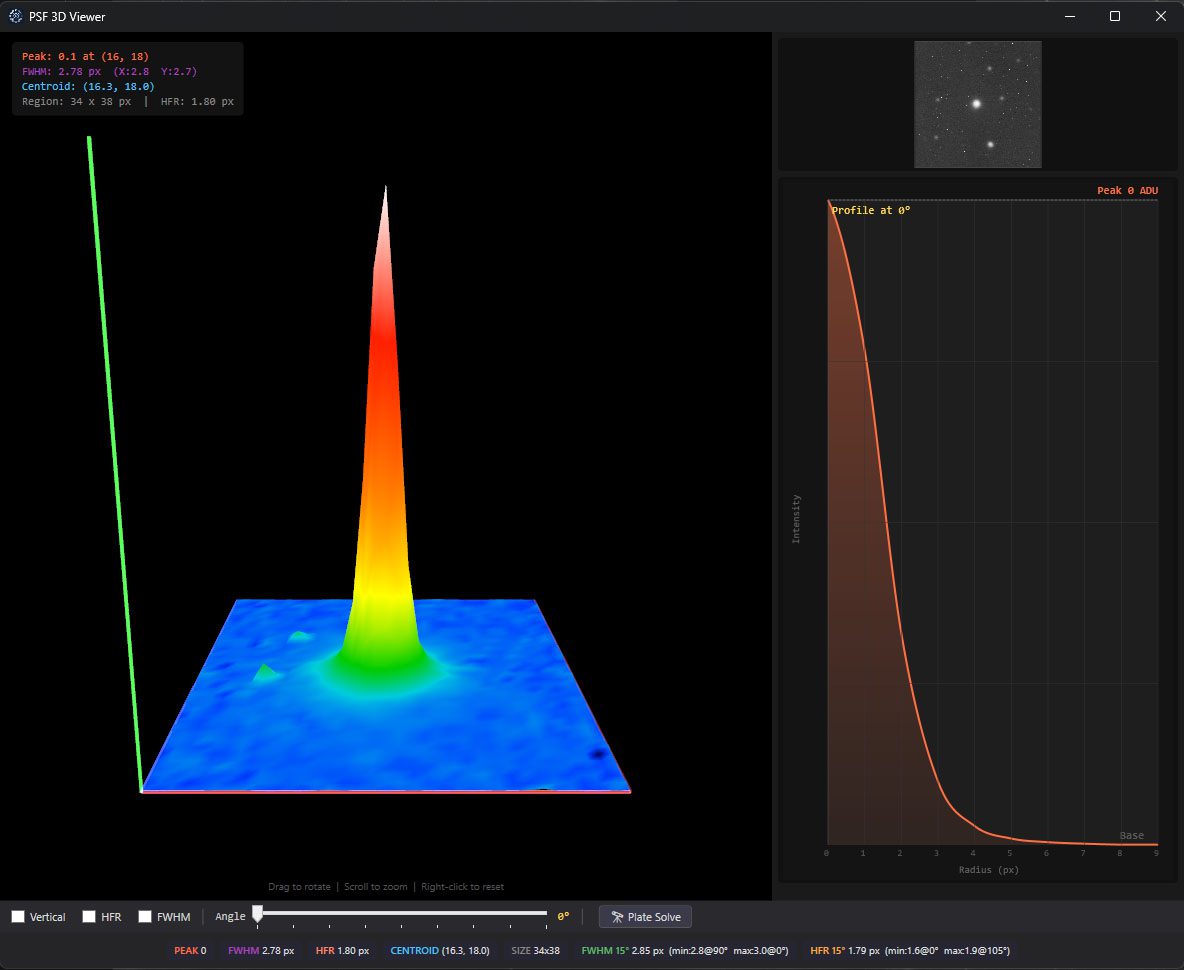Maximize the PSF 3D Viewer window
This screenshot has width=1184, height=970.
[x=1115, y=16]
